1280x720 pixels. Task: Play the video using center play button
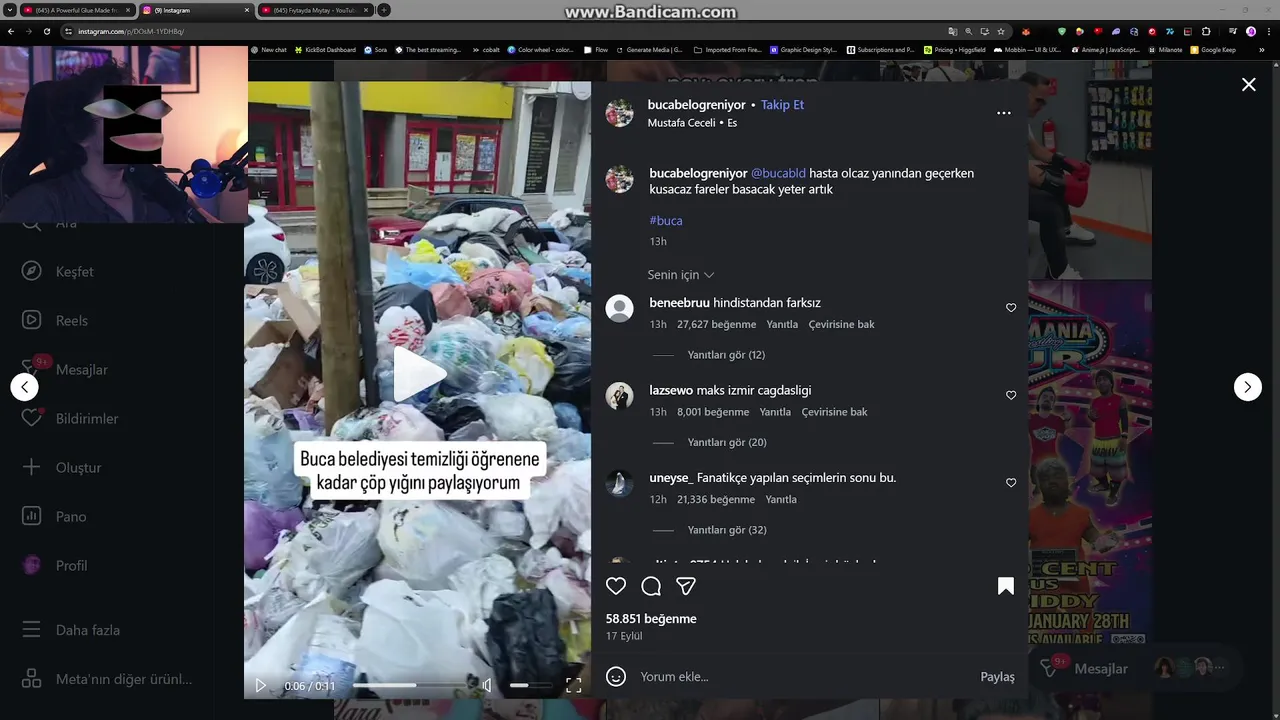[x=418, y=375]
